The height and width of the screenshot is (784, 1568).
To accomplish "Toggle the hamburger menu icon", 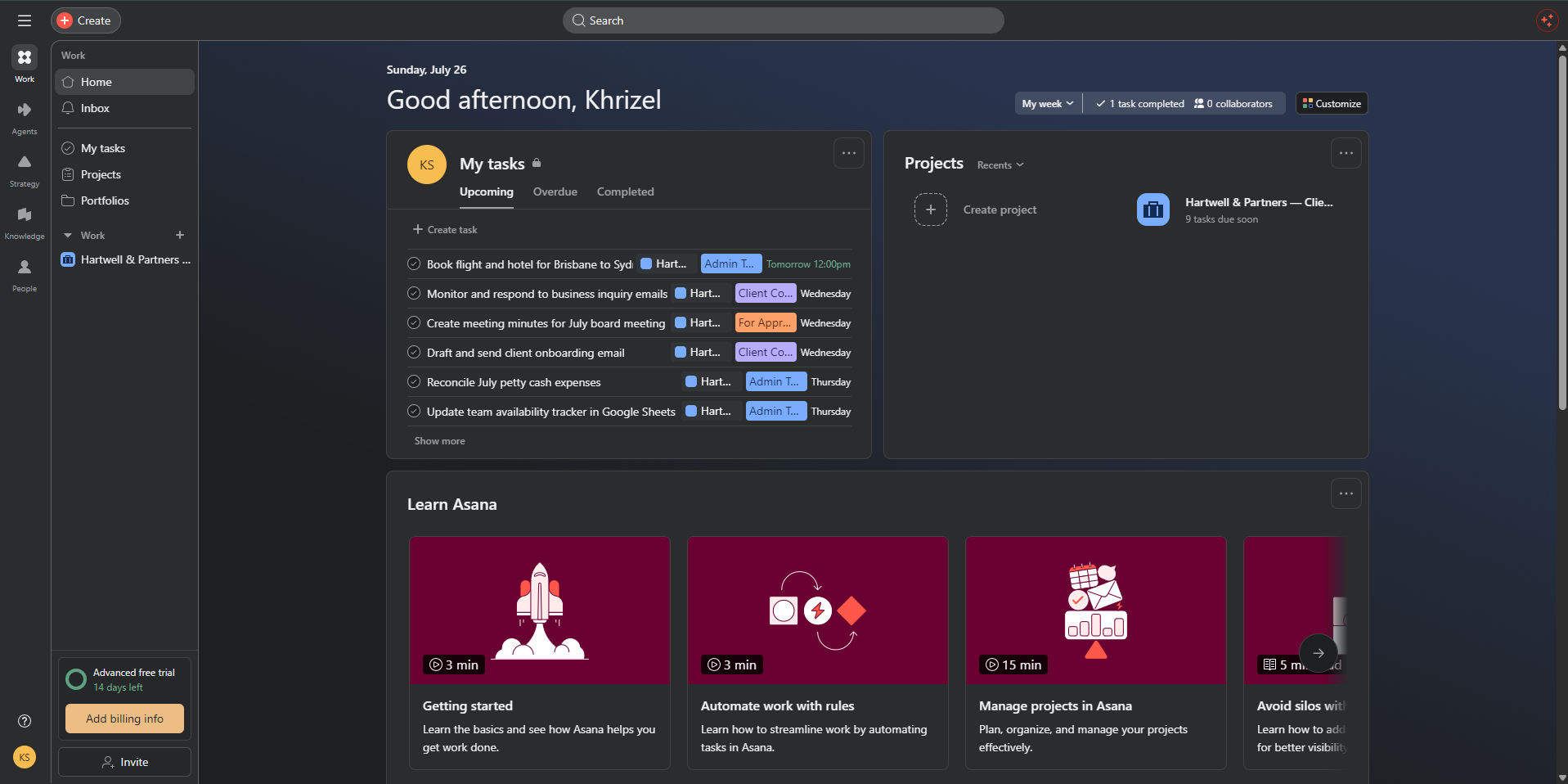I will click(25, 20).
